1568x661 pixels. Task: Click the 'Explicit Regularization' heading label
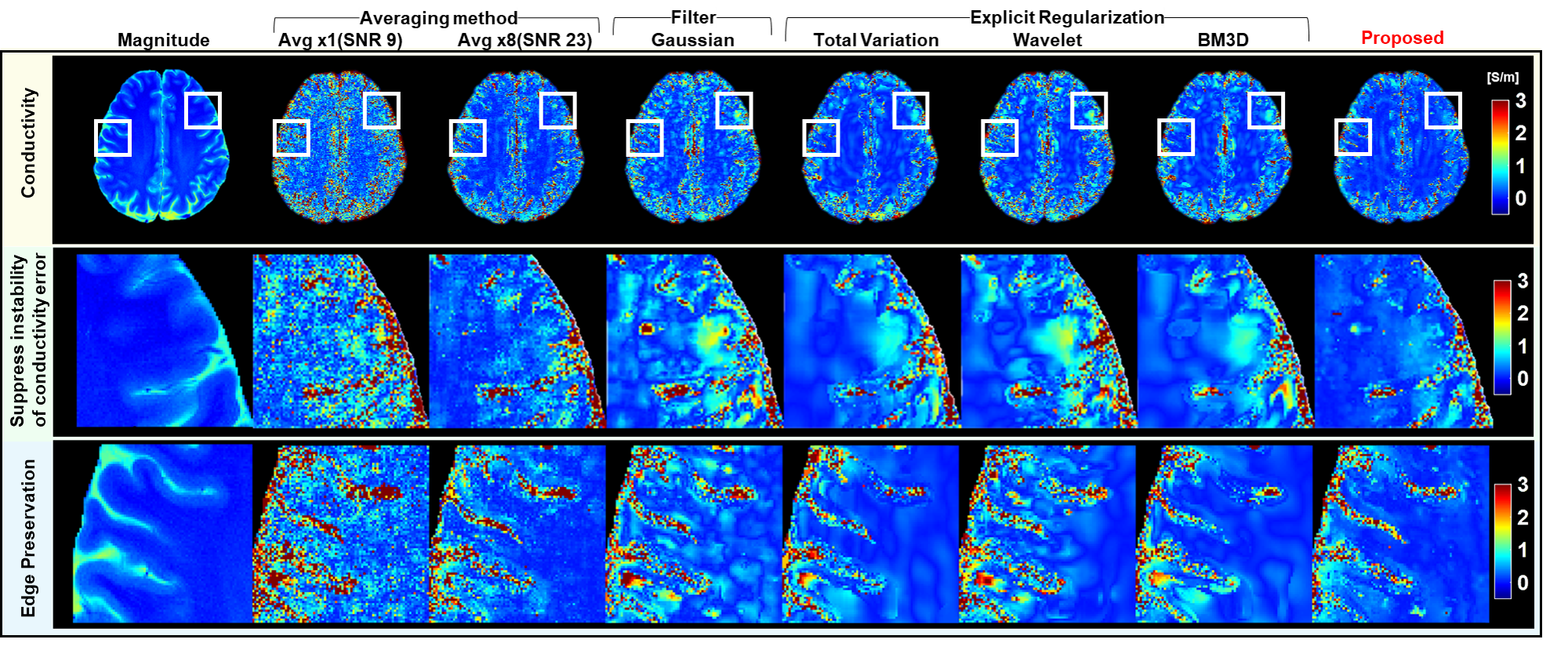[1066, 17]
